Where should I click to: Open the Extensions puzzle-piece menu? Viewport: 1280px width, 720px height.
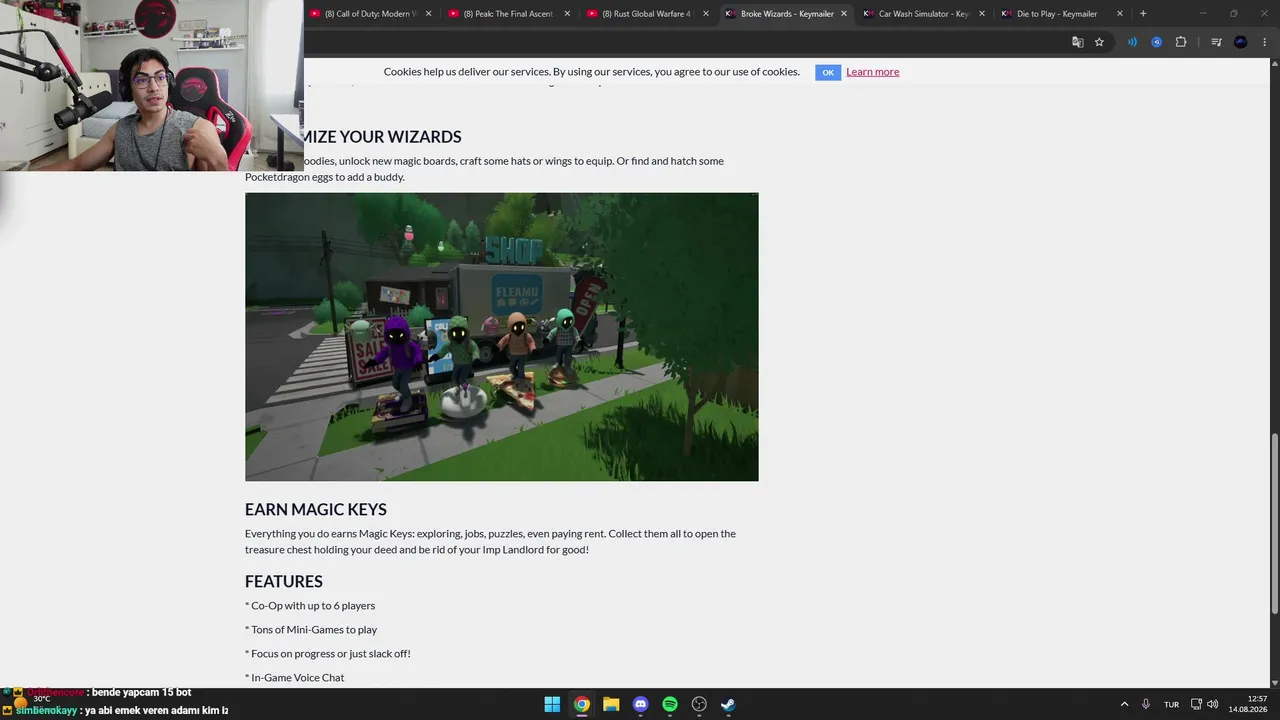(1181, 42)
